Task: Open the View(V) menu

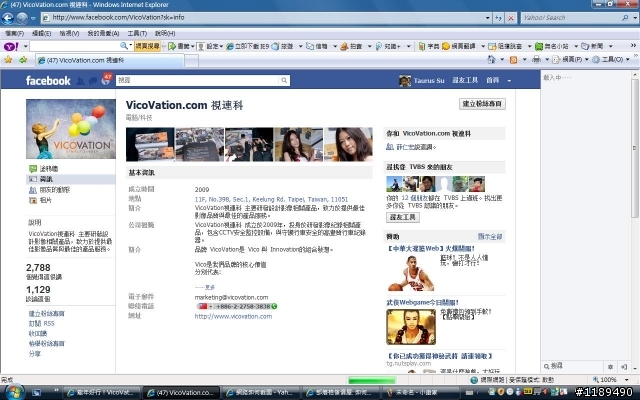Action: 69,33
